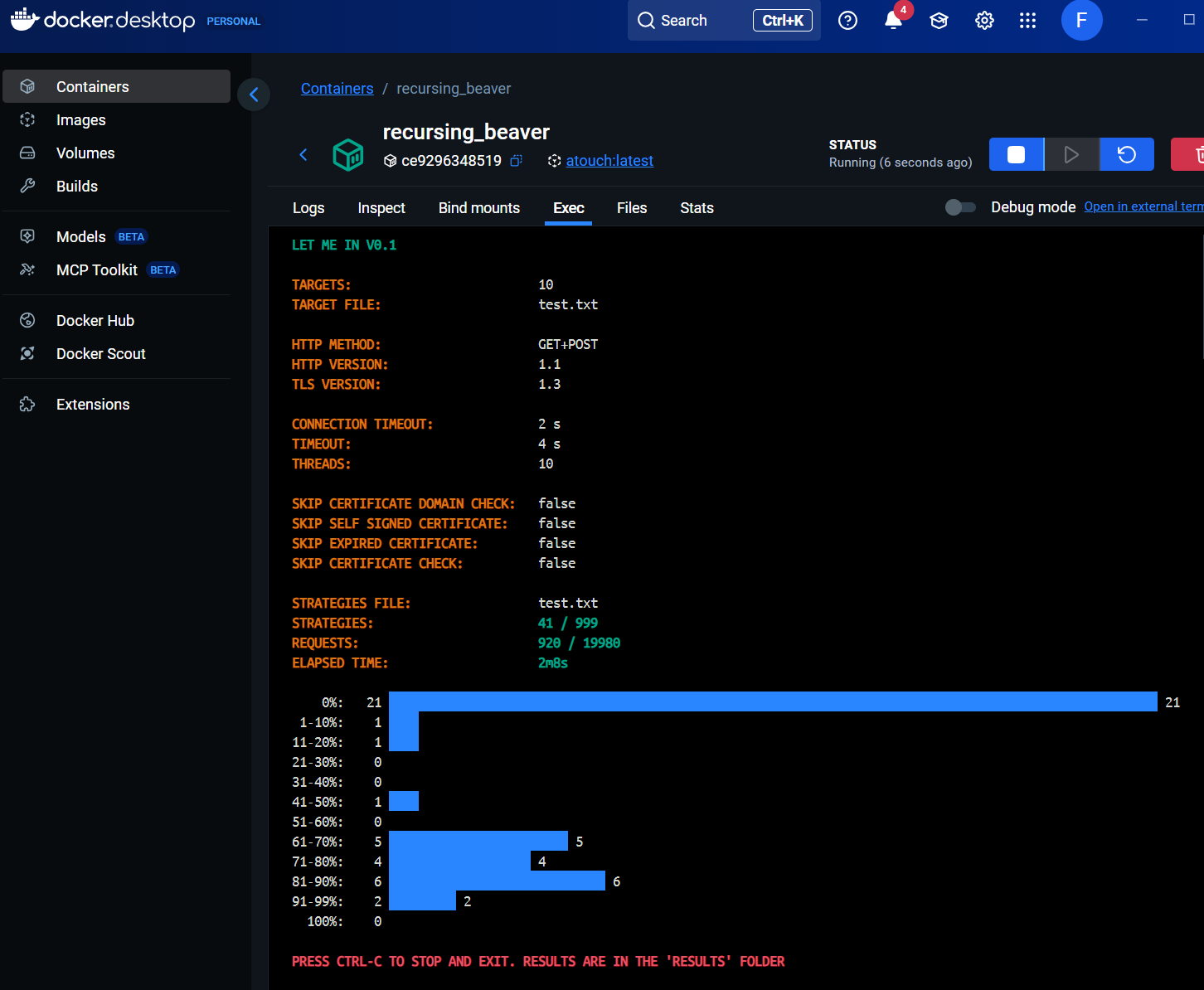
Task: Delete the container with the red trash button
Action: (x=1188, y=154)
